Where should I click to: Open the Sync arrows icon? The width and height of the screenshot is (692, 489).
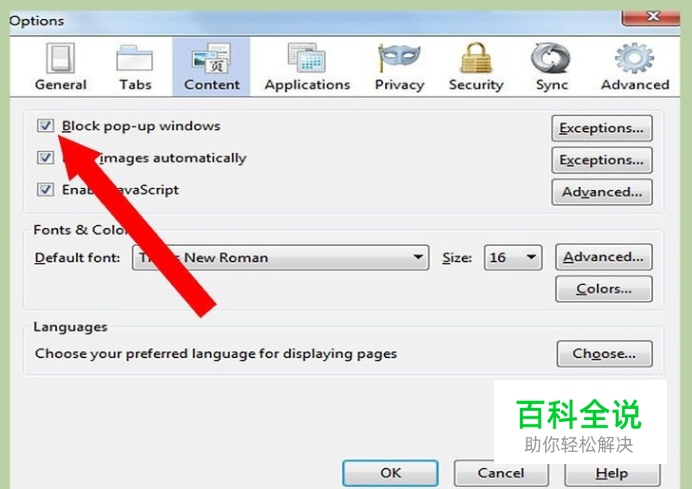tap(550, 58)
